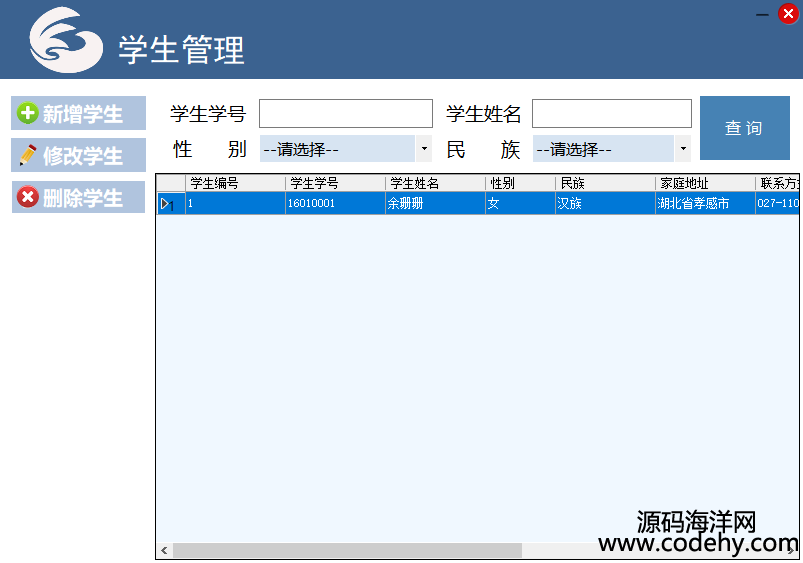Click the horizontal scrollbar thumb

[347, 551]
